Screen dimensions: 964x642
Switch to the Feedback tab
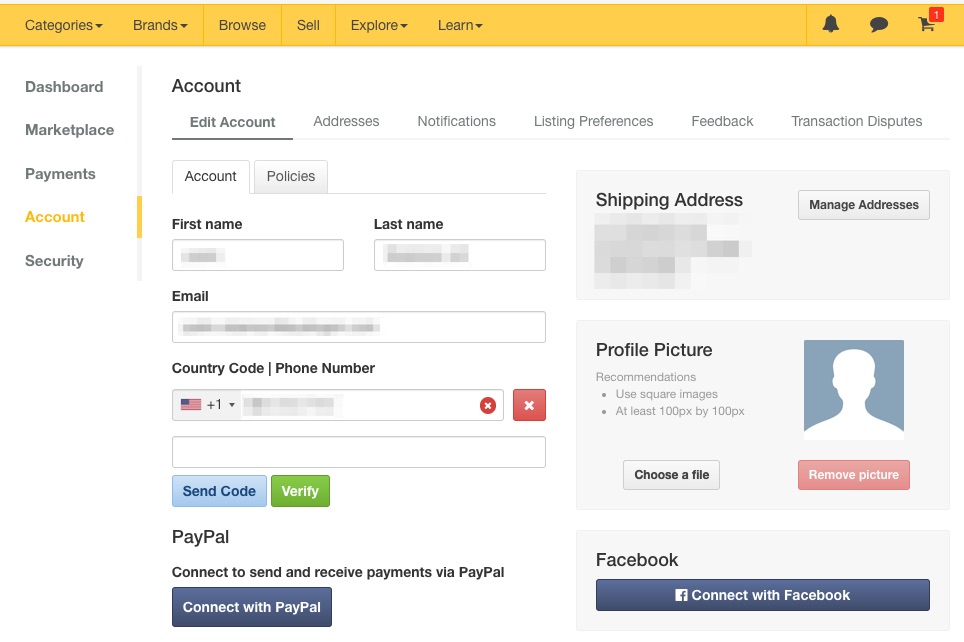tap(722, 121)
